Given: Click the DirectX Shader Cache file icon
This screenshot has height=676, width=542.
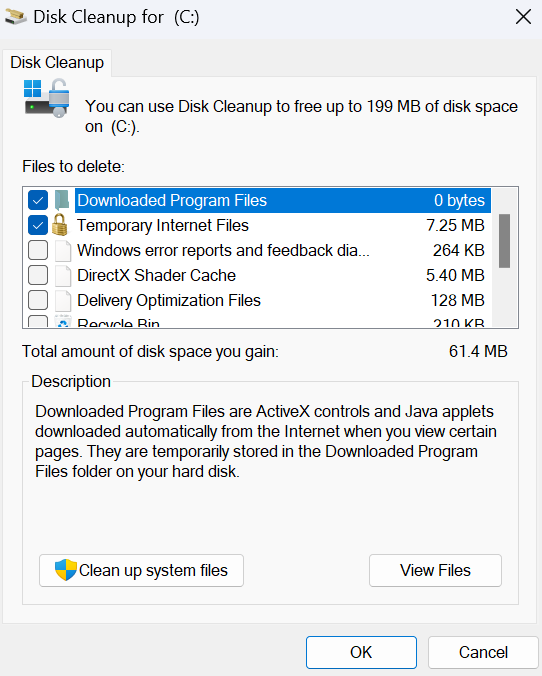Looking at the screenshot, I should click(63, 275).
